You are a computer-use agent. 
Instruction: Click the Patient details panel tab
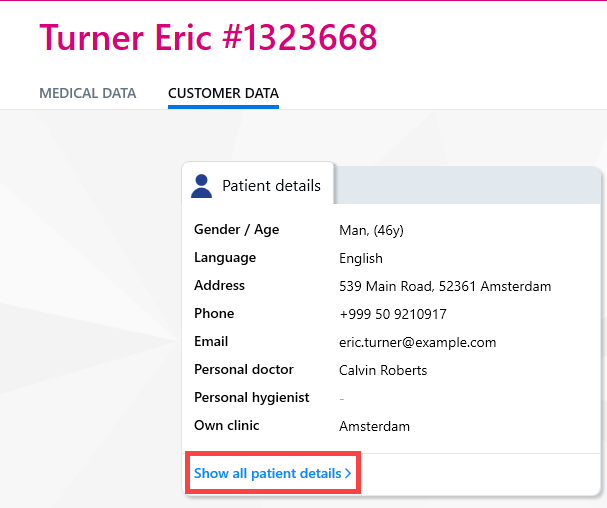257,183
